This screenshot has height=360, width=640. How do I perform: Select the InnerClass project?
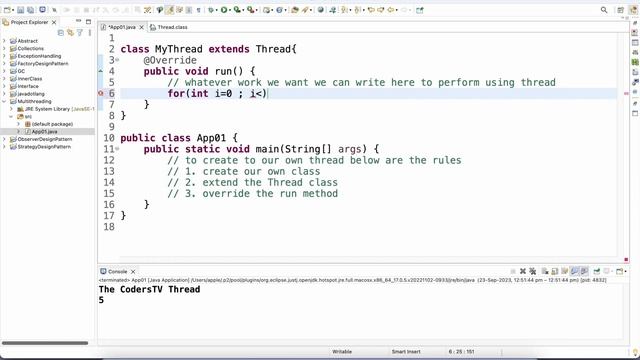pos(29,78)
